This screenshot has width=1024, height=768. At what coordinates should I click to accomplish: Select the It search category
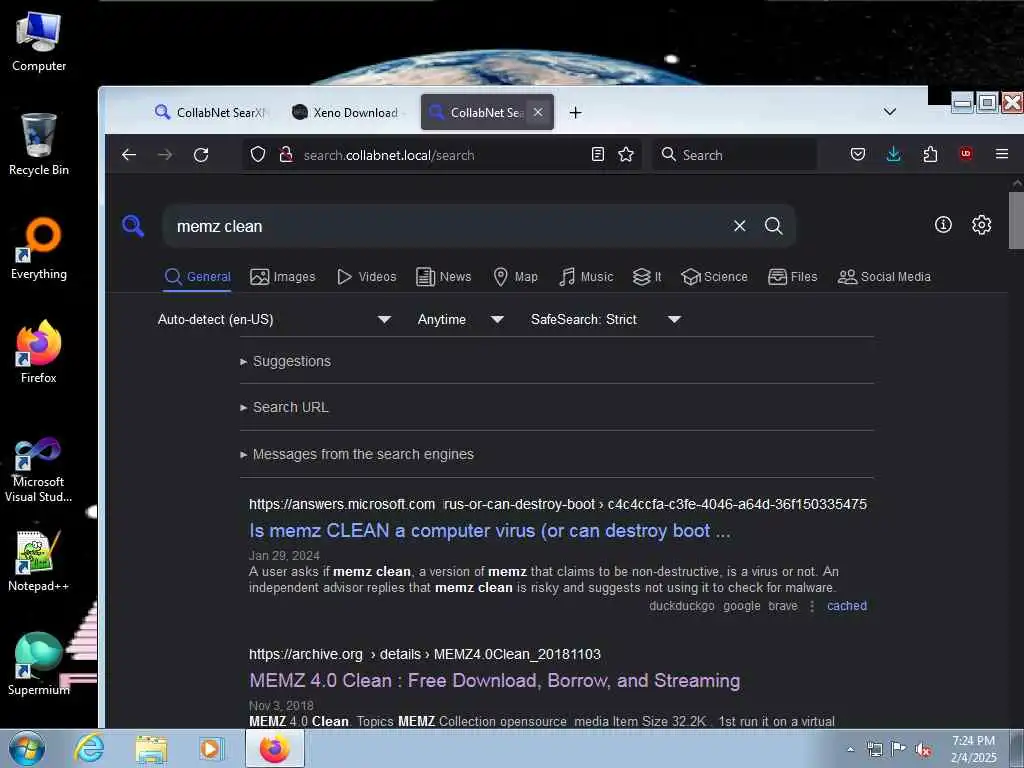click(647, 277)
